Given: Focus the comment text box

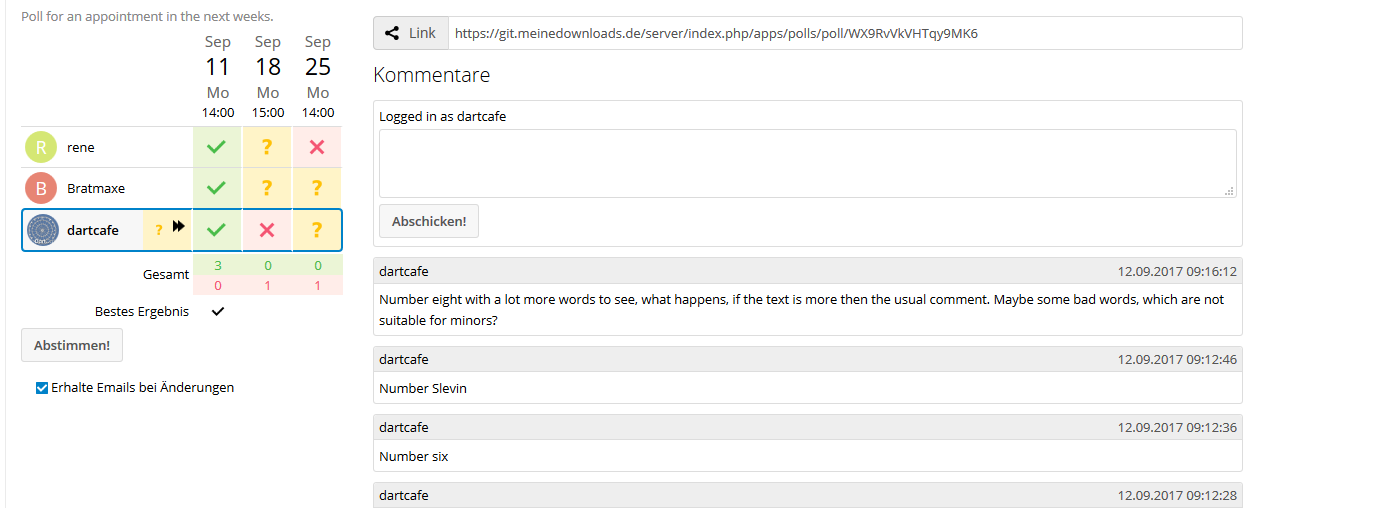Looking at the screenshot, I should pos(808,163).
